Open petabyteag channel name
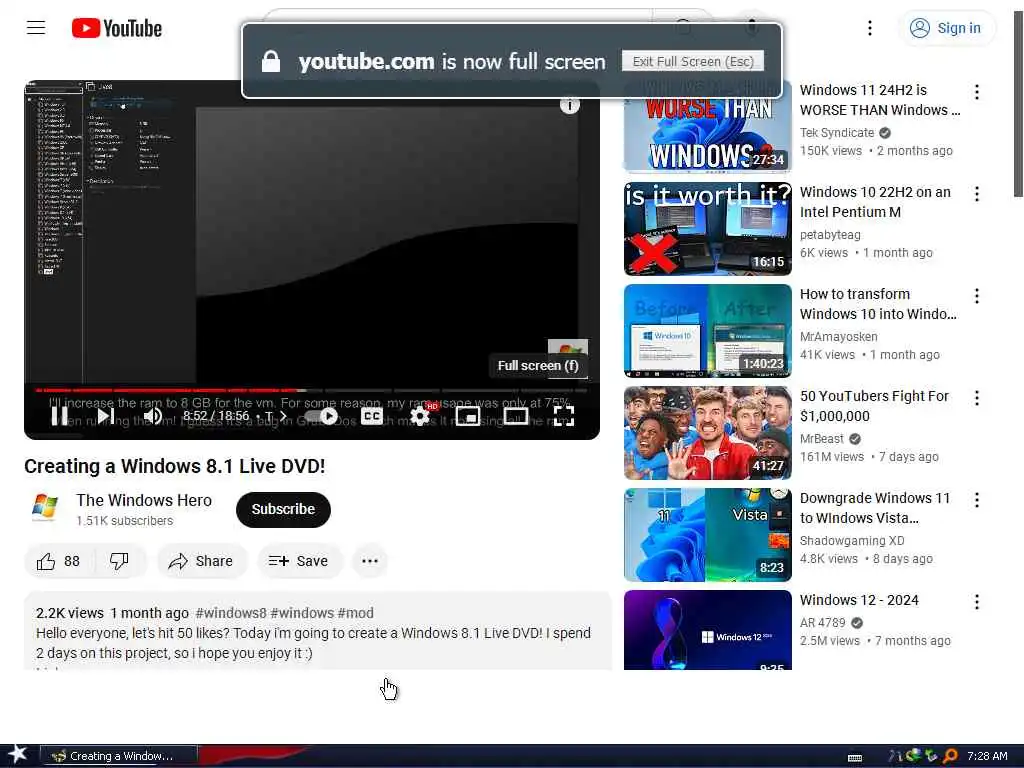 (x=830, y=234)
